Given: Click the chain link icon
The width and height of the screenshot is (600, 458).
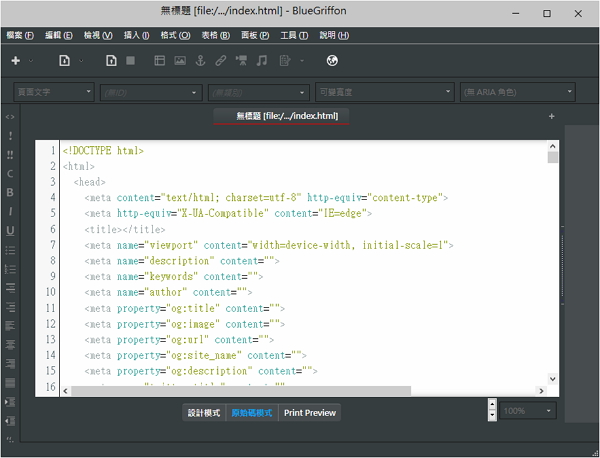Looking at the screenshot, I should point(221,60).
